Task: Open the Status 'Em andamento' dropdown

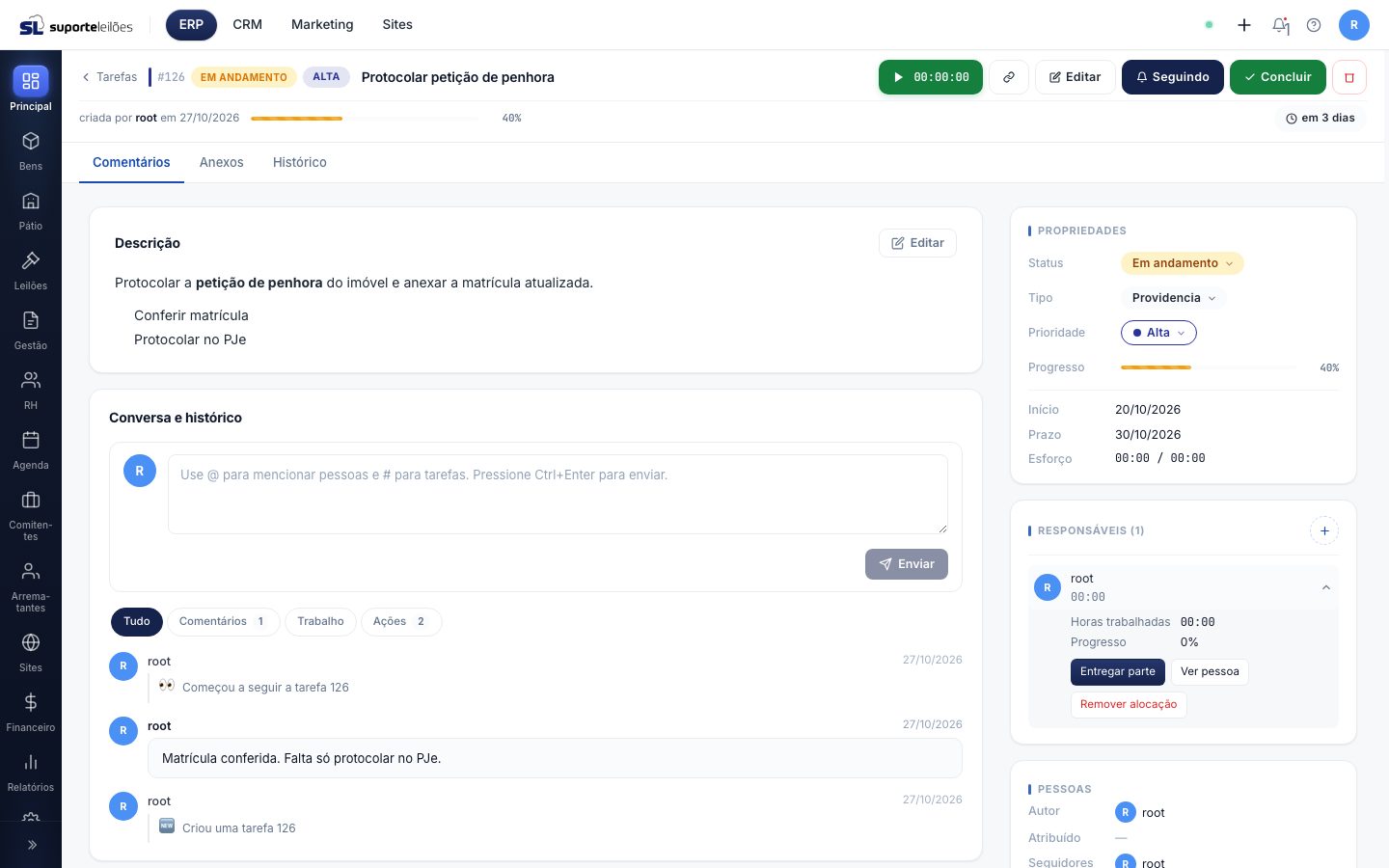Action: tap(1183, 263)
